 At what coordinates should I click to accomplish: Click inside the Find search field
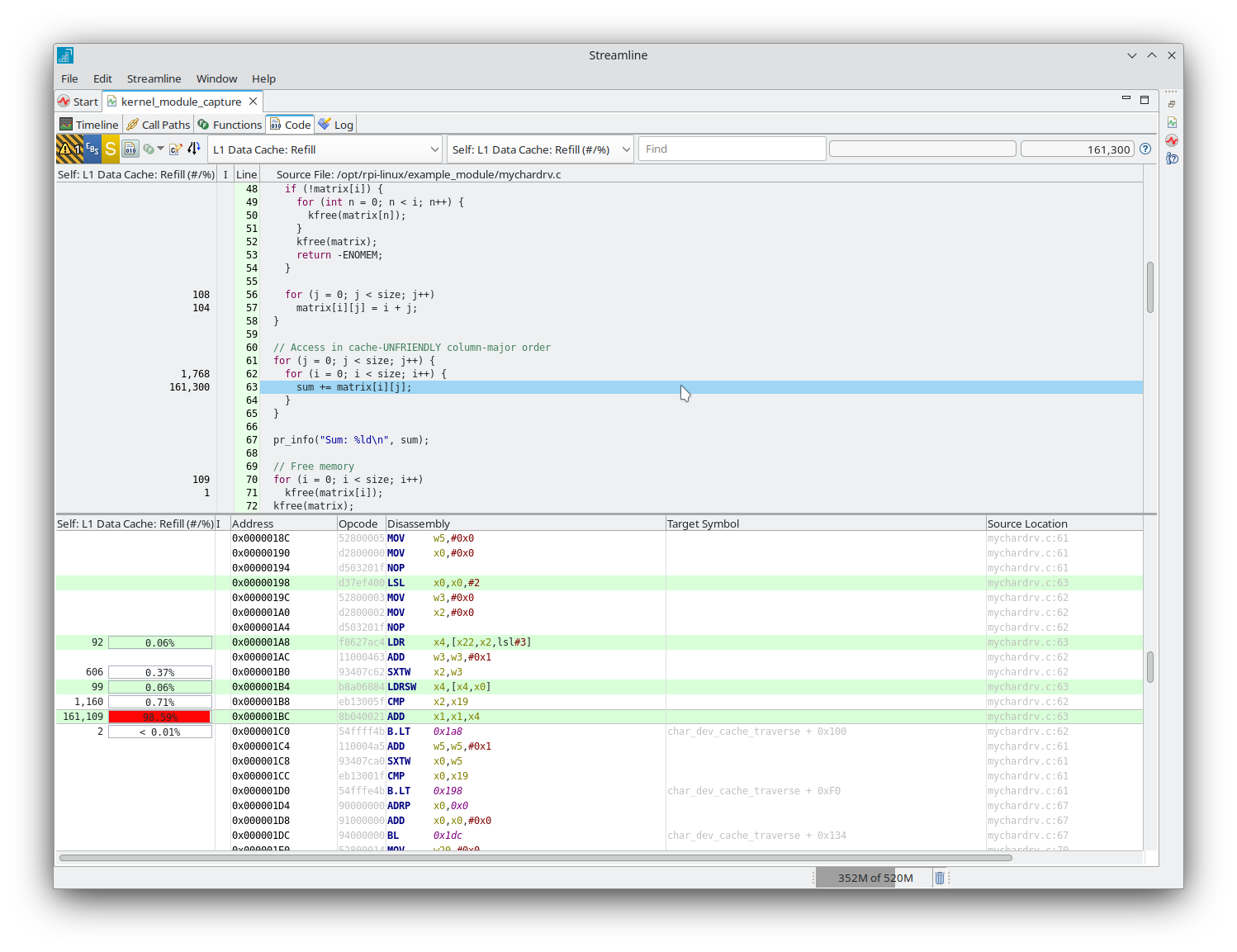coord(731,149)
